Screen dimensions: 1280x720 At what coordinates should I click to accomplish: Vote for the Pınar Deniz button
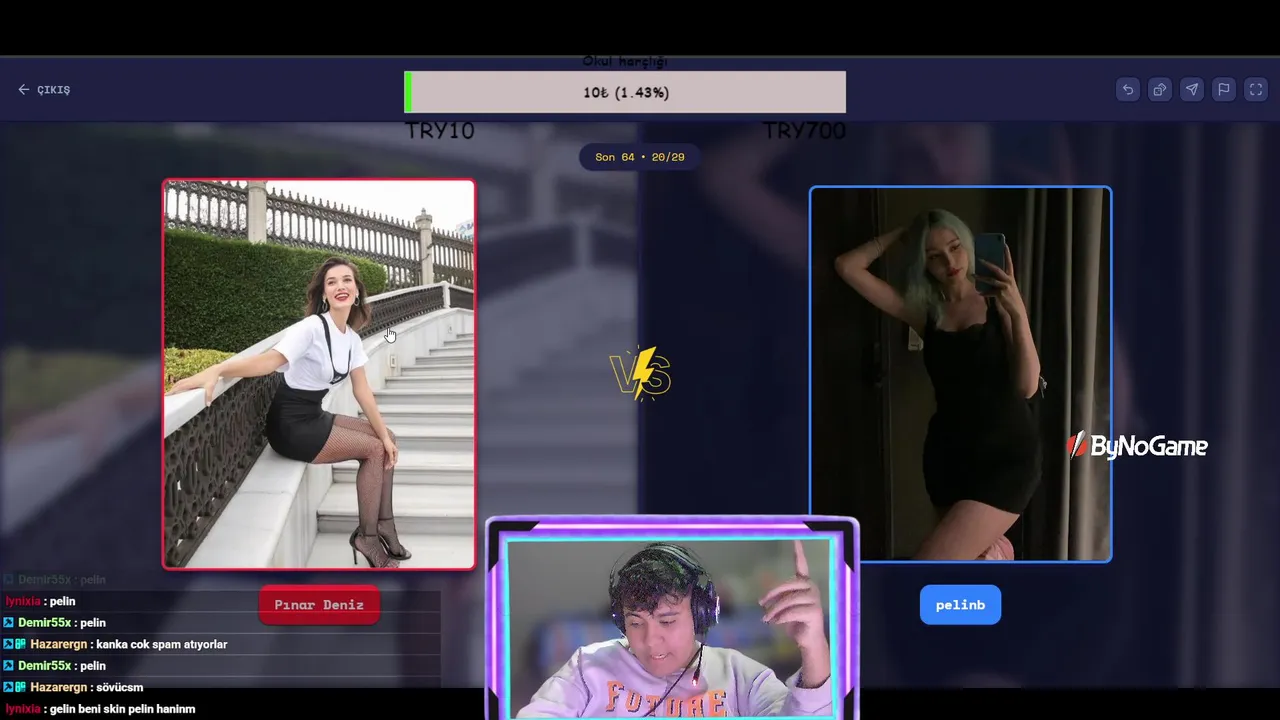(319, 605)
